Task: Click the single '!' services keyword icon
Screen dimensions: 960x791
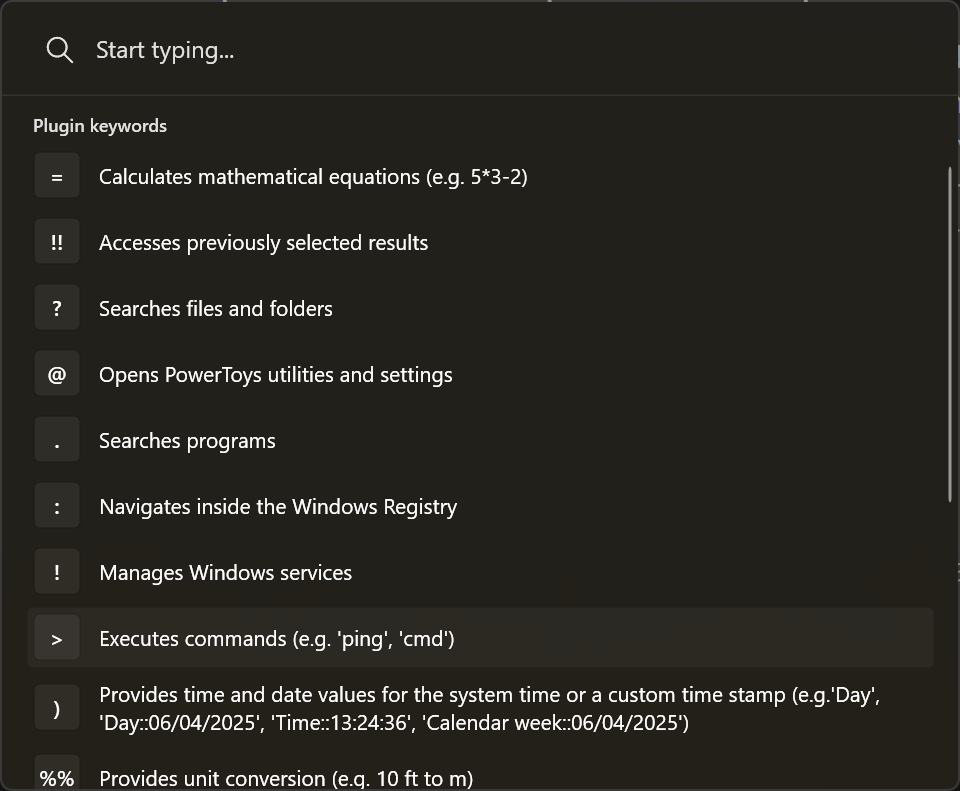Action: [x=57, y=573]
